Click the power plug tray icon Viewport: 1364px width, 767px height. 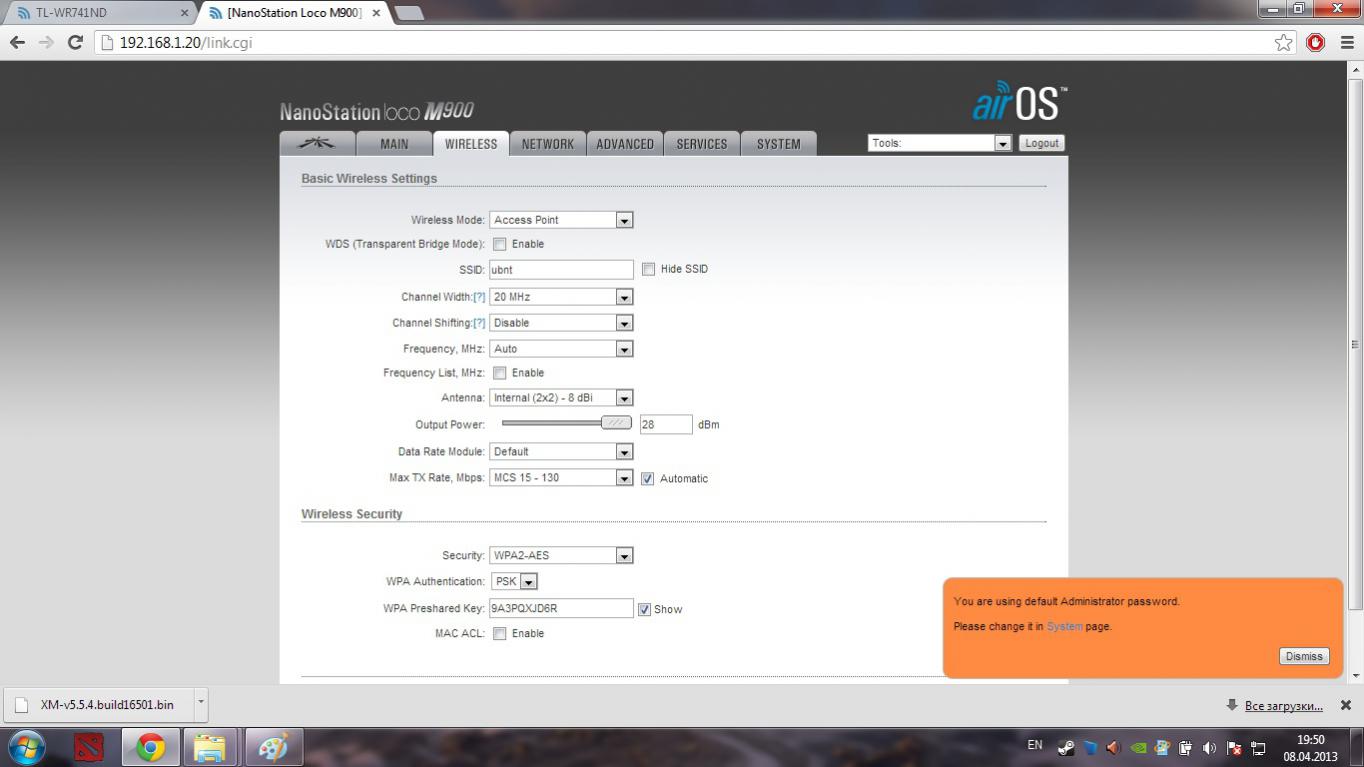coord(1186,747)
